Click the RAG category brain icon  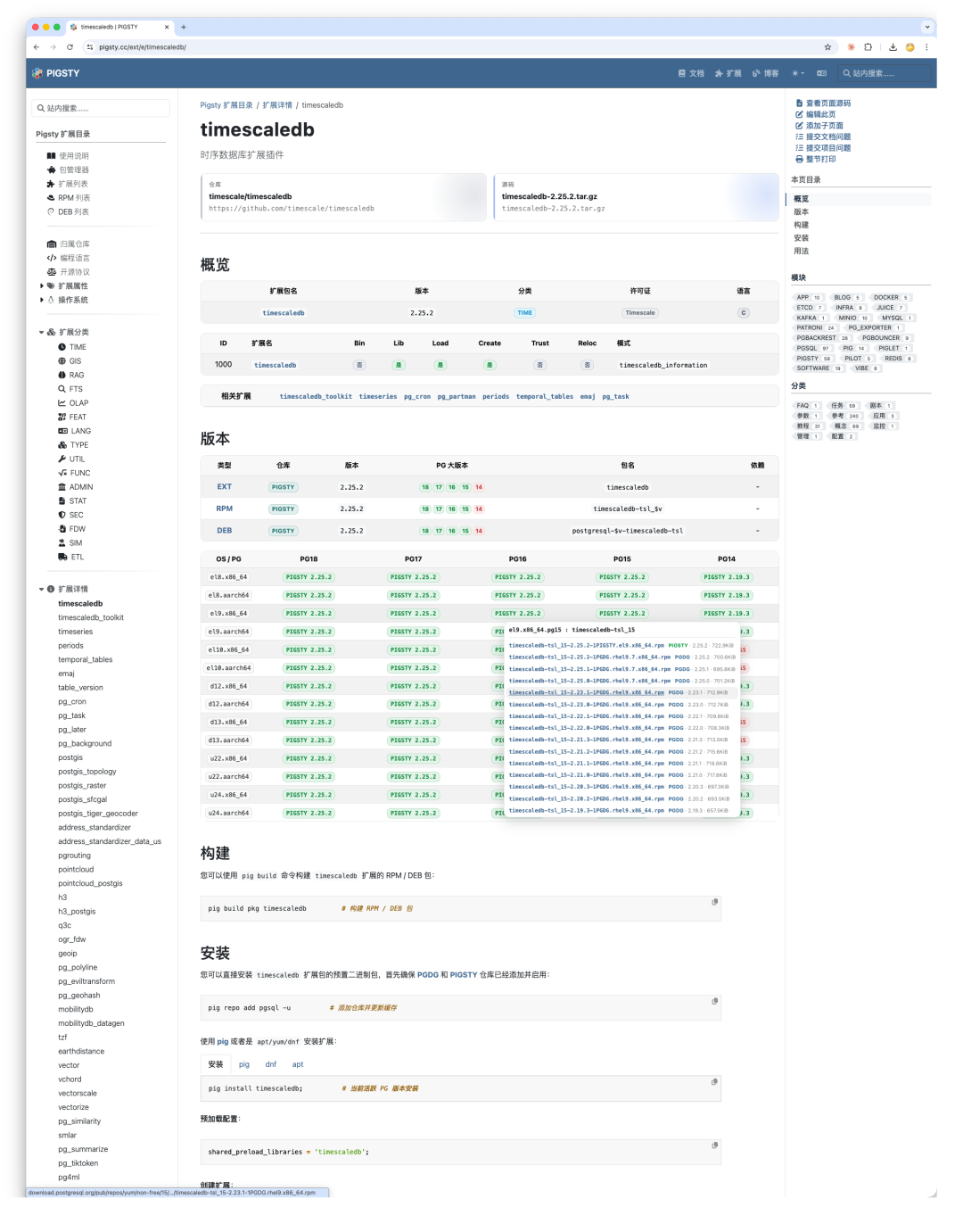[x=62, y=375]
